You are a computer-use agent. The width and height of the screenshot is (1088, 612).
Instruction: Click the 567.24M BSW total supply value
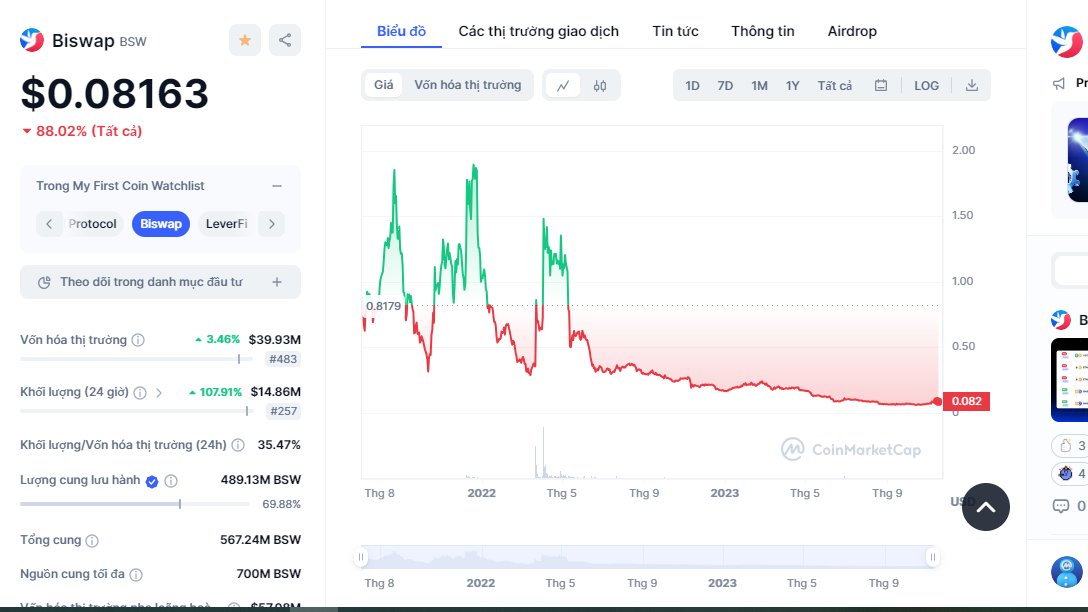click(261, 540)
